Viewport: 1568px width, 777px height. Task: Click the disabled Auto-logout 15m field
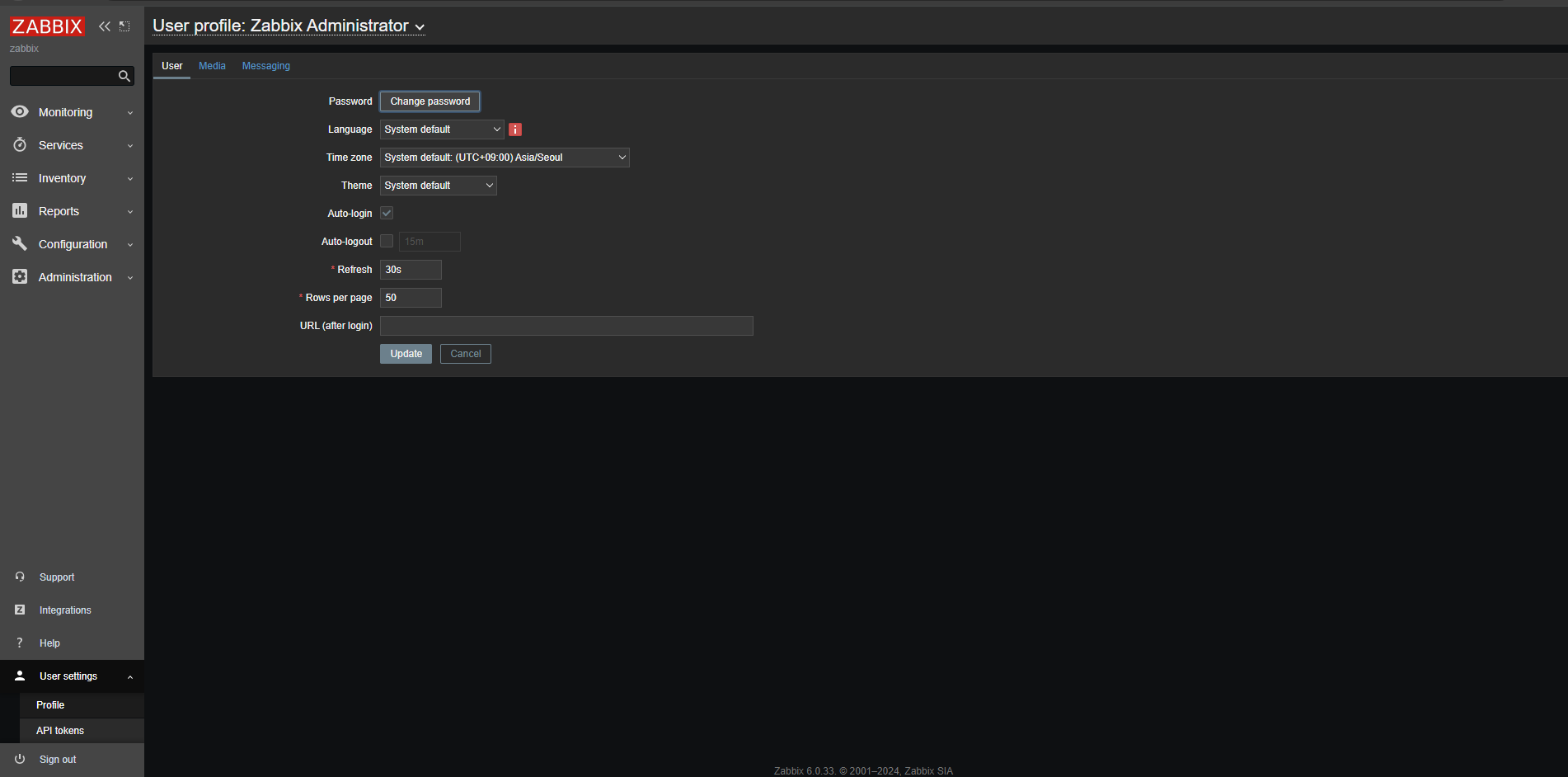(x=430, y=242)
